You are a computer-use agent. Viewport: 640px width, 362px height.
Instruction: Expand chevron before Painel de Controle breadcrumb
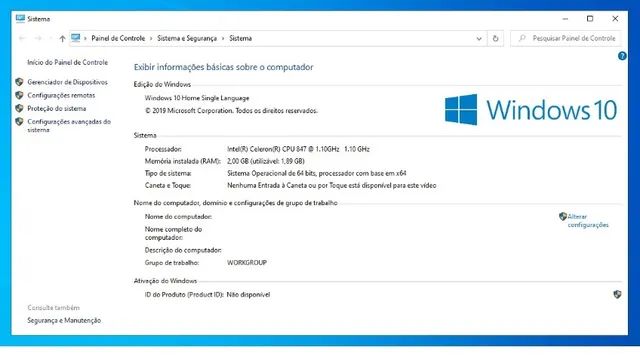click(x=85, y=38)
